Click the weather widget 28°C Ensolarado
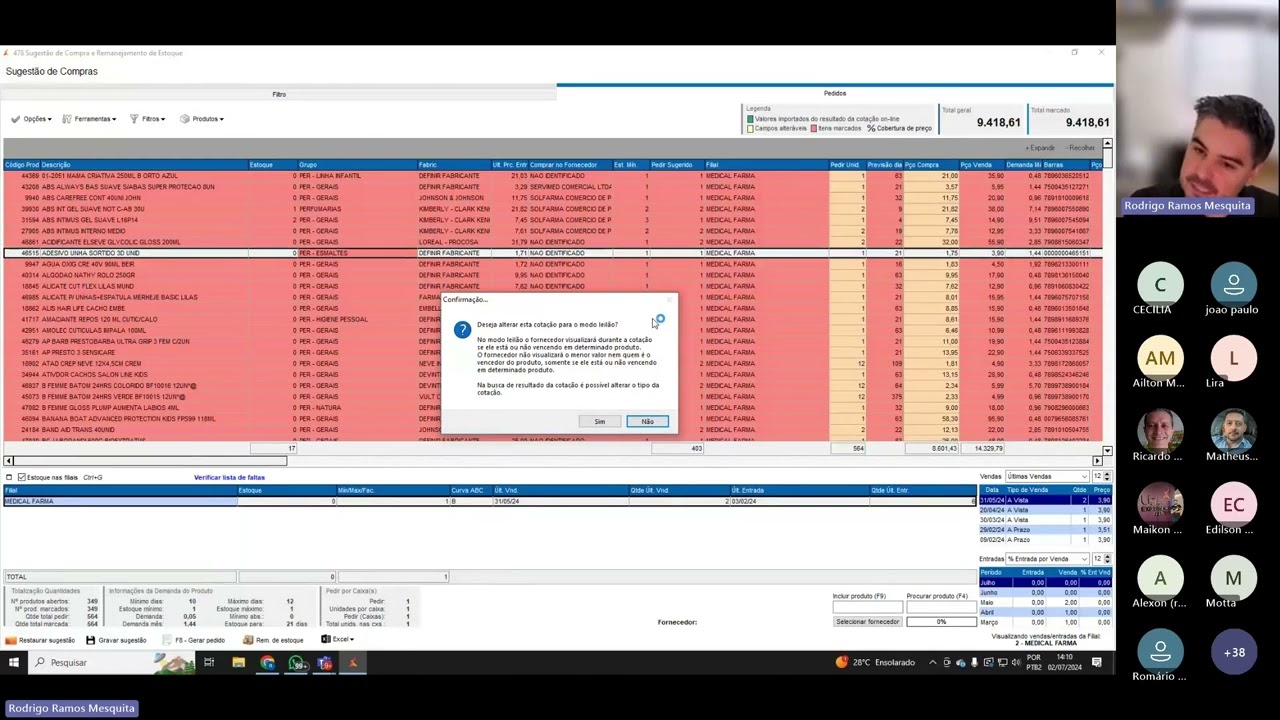The height and width of the screenshot is (720, 1280). click(x=876, y=662)
